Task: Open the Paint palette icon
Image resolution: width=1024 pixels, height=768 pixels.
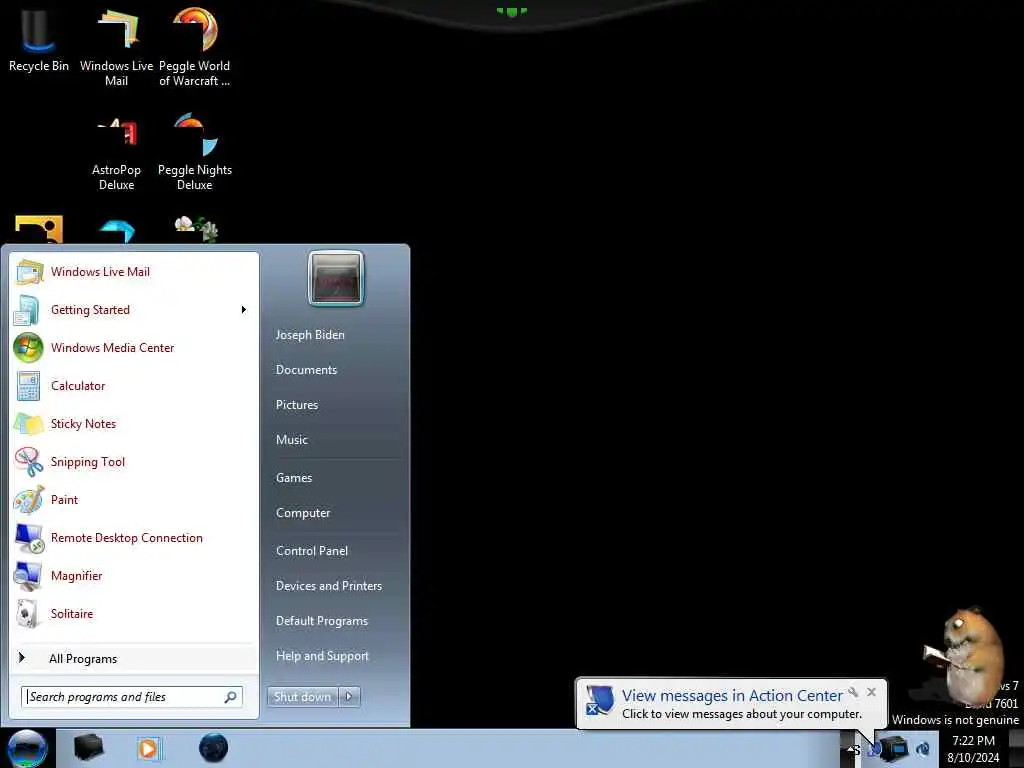Action: (28, 500)
